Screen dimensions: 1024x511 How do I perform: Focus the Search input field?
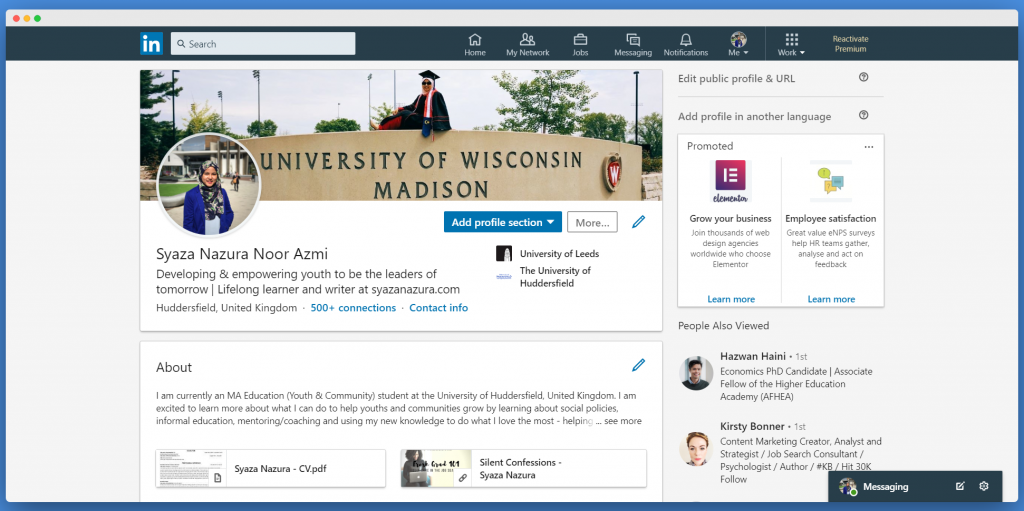263,44
